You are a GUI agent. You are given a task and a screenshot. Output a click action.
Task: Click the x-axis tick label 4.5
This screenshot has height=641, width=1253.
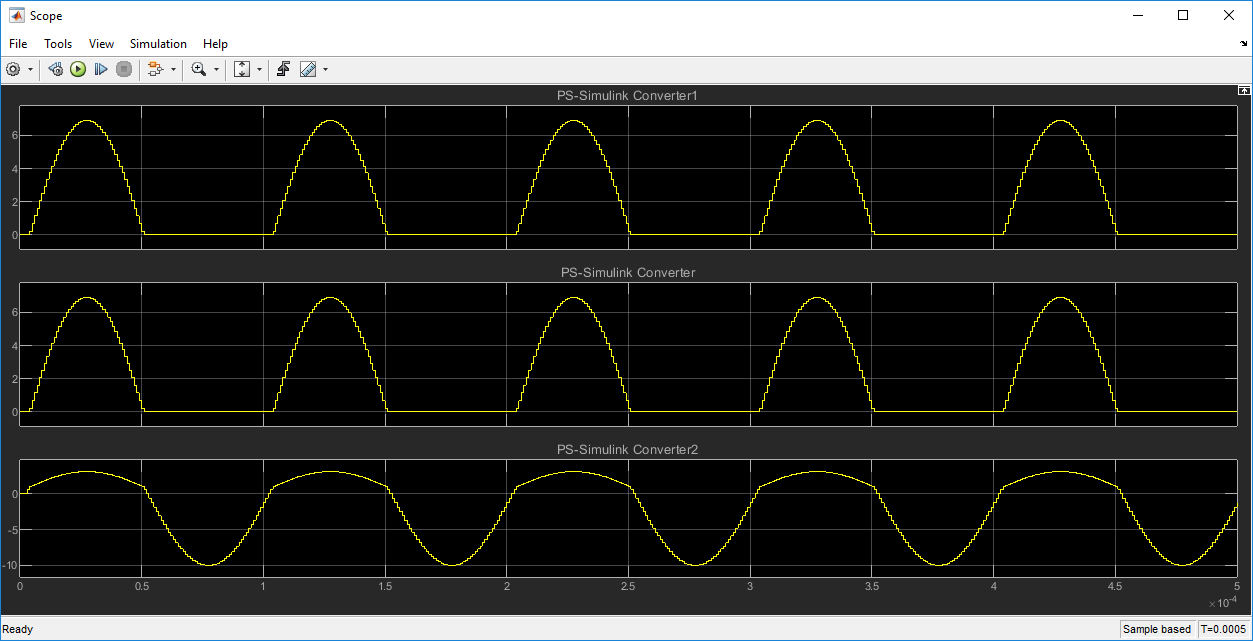pos(1116,586)
